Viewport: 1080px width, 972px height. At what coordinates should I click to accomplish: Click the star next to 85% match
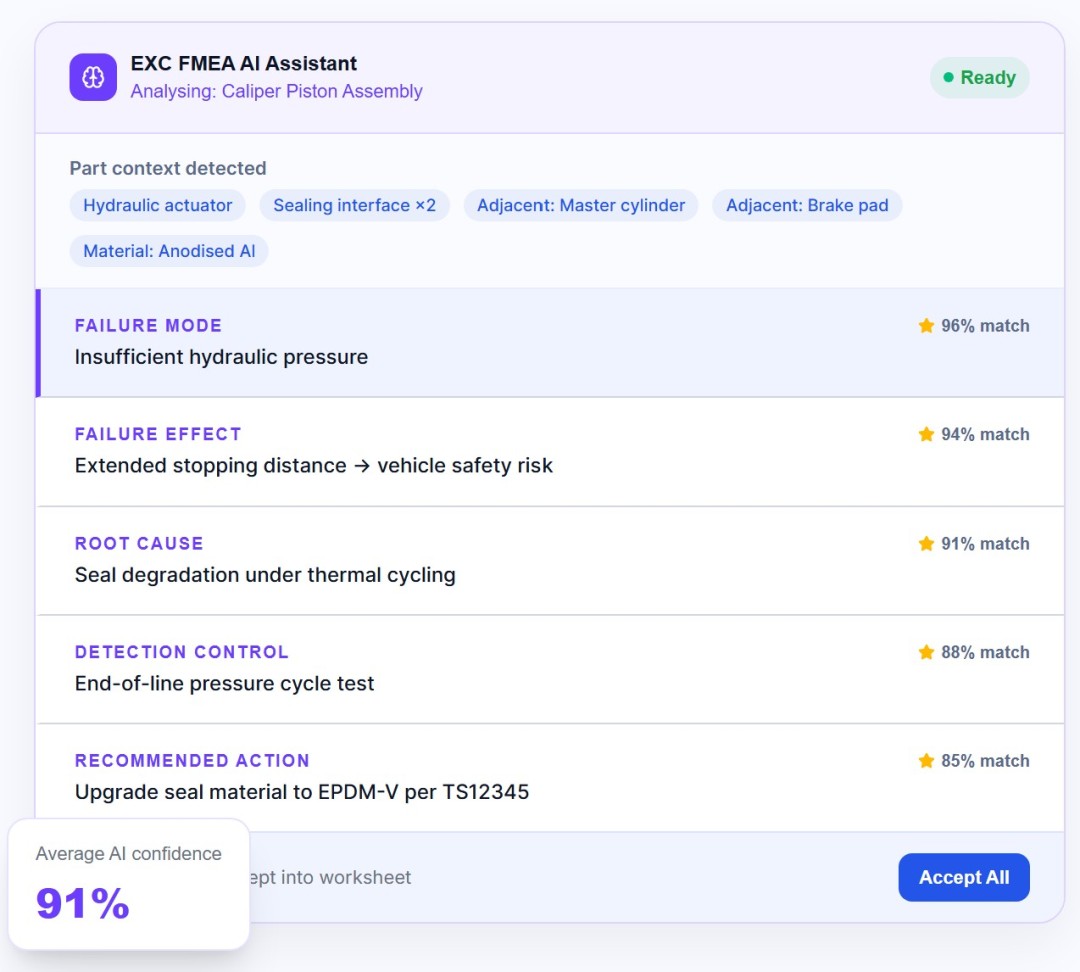point(926,761)
